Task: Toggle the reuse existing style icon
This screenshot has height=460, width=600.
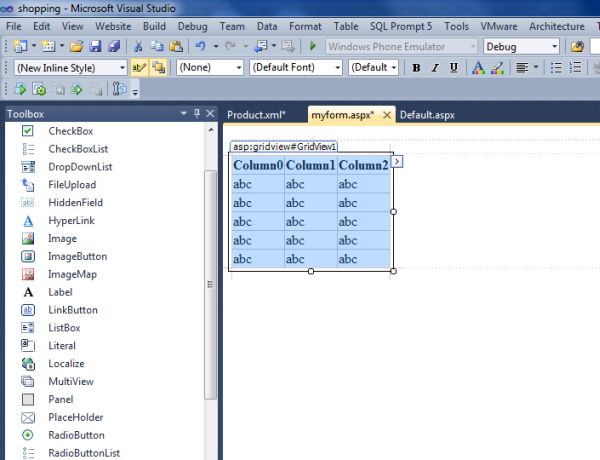Action: 158,68
